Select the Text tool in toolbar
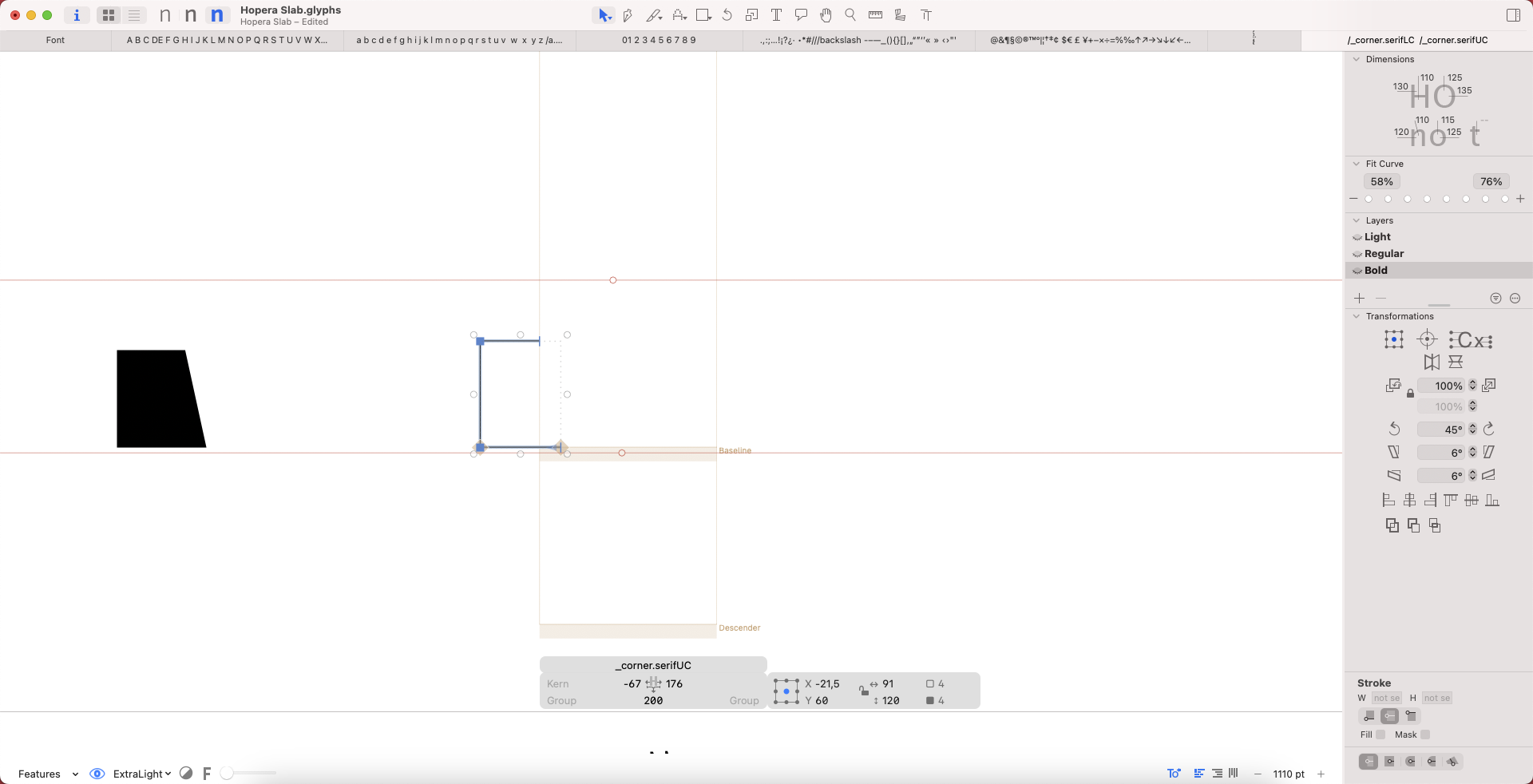 (x=776, y=15)
